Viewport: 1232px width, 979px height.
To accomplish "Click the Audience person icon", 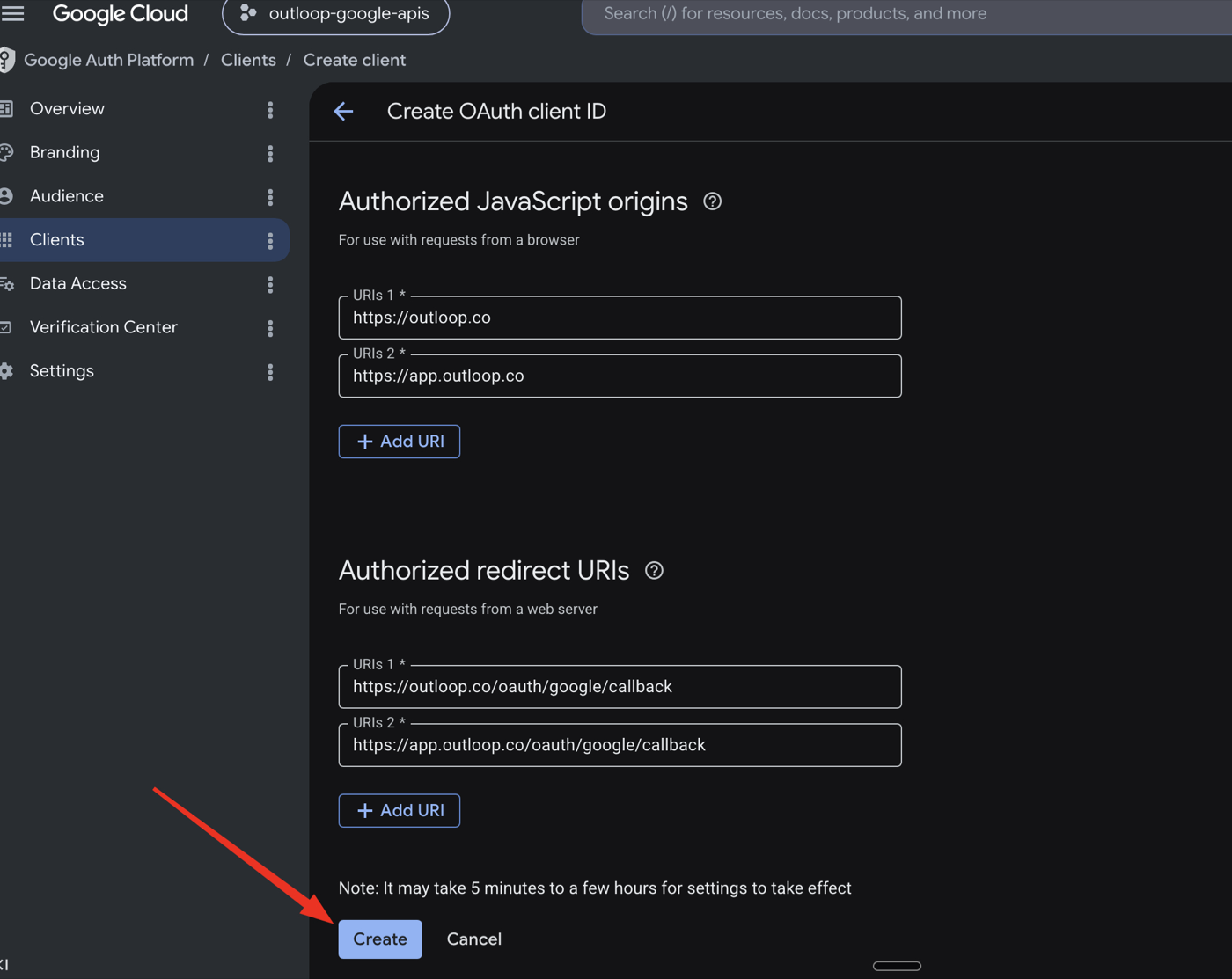I will click(x=6, y=196).
